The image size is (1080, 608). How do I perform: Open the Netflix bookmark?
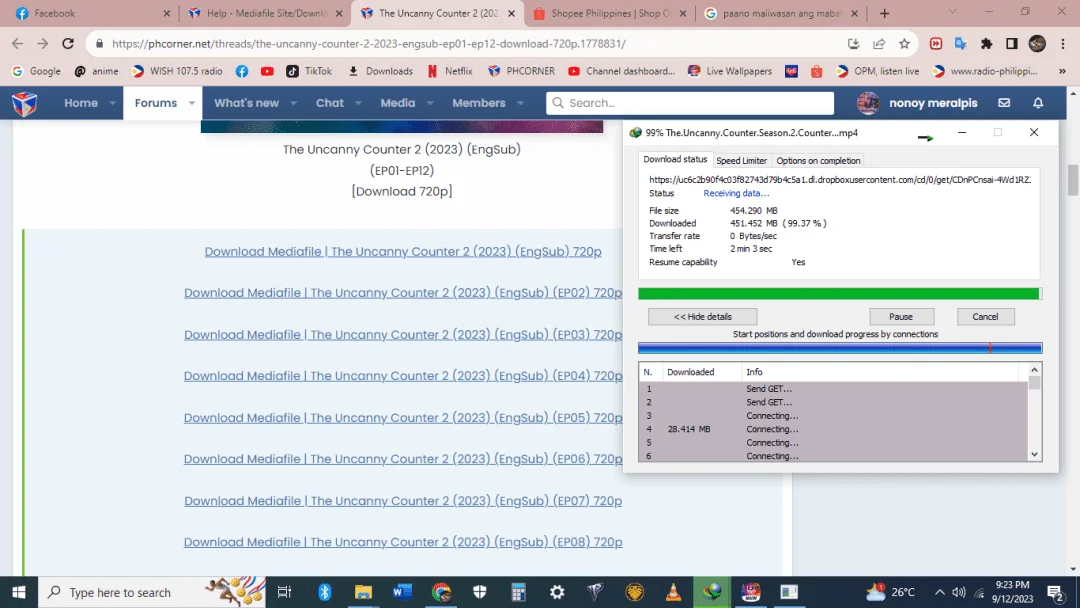pyautogui.click(x=450, y=71)
